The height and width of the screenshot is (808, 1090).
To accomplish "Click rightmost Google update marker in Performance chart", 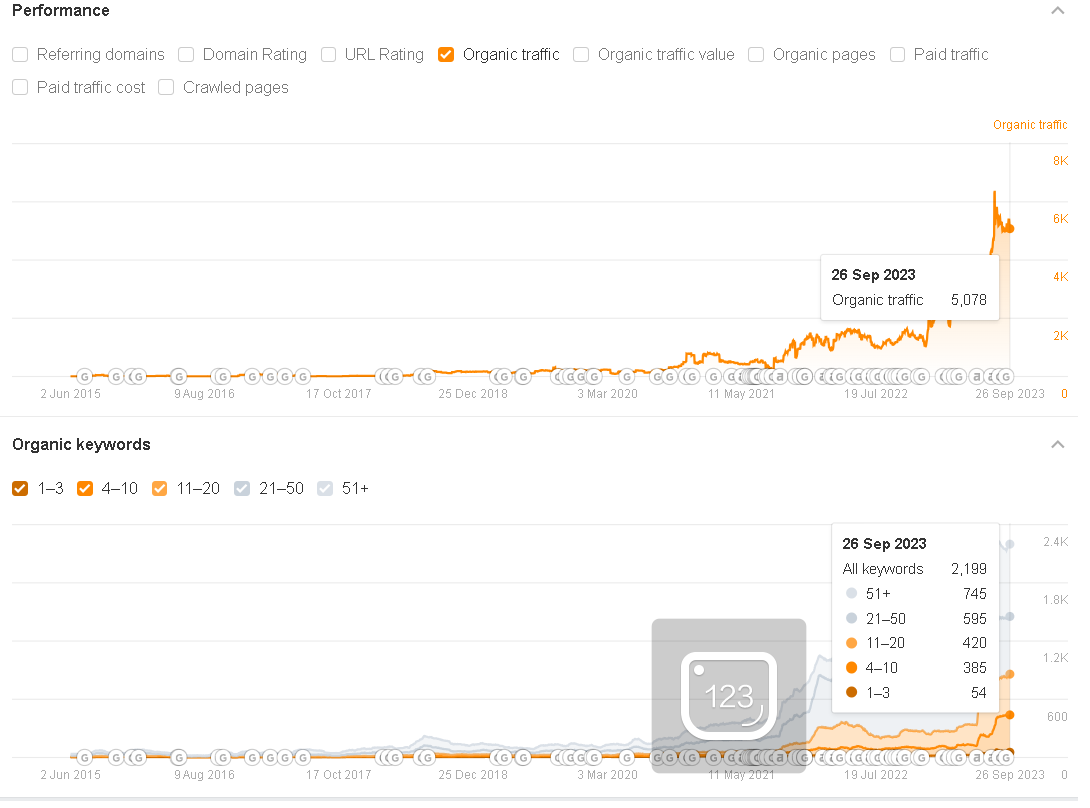I will click(1005, 377).
